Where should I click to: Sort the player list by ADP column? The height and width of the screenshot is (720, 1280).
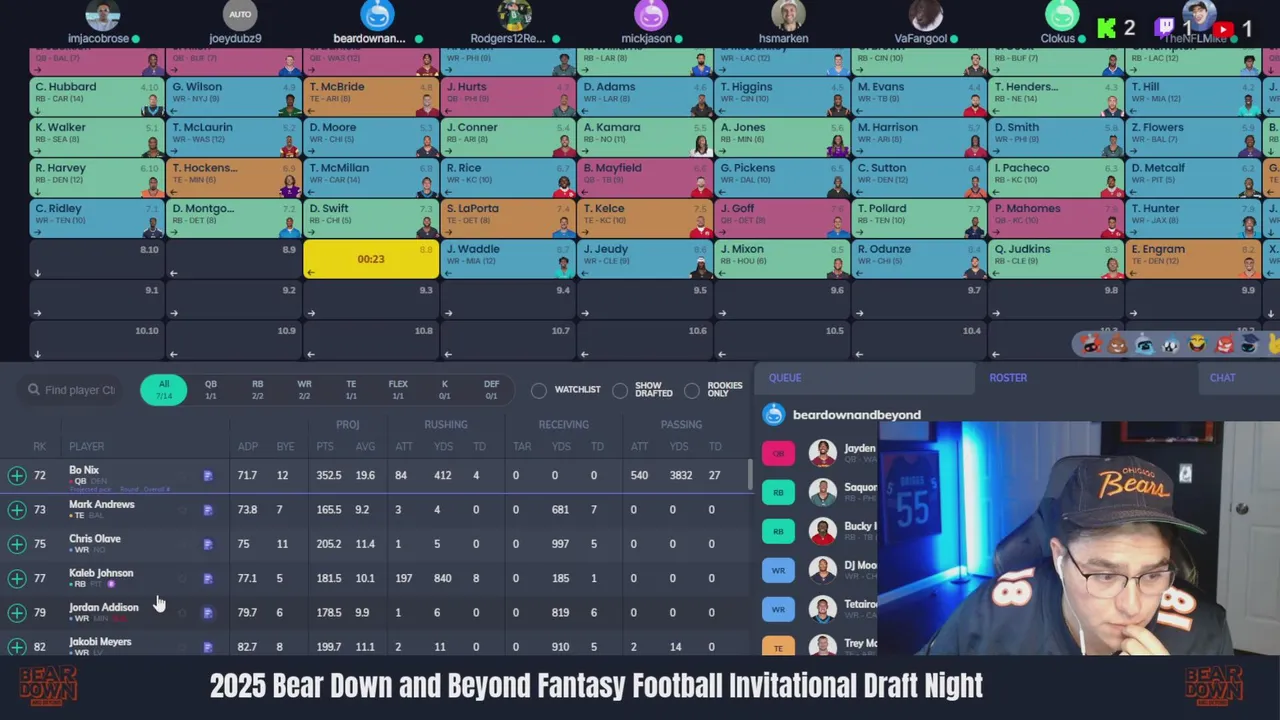tap(247, 446)
